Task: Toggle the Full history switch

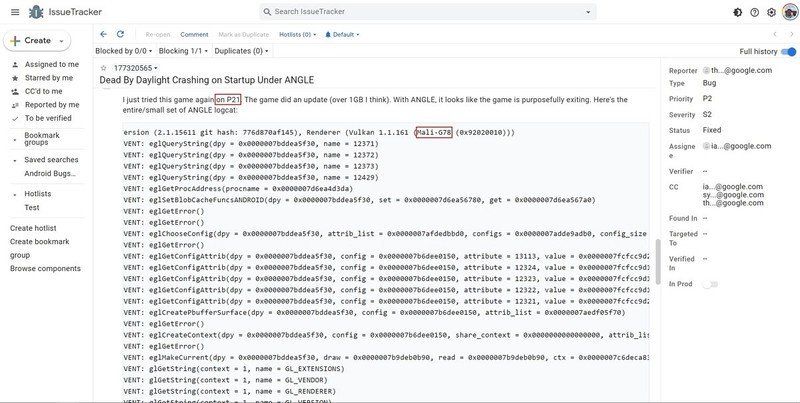Action: tap(790, 51)
